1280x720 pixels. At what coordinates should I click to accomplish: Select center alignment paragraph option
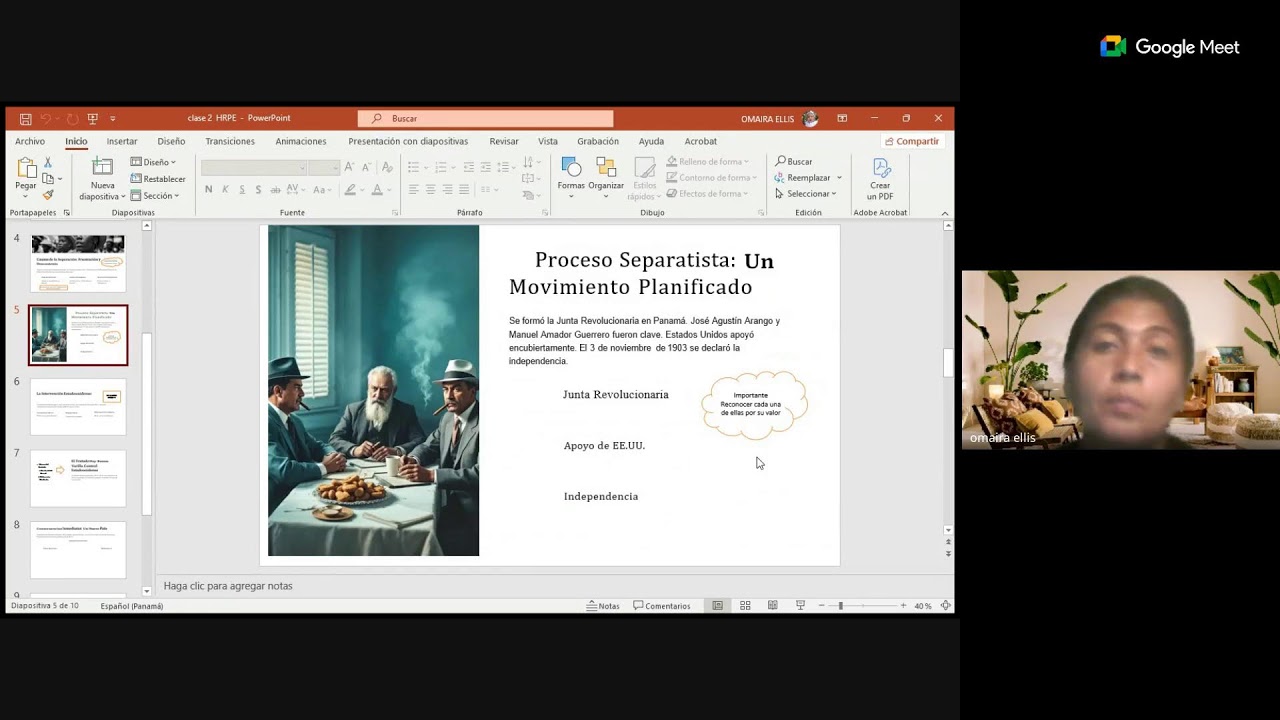(430, 189)
